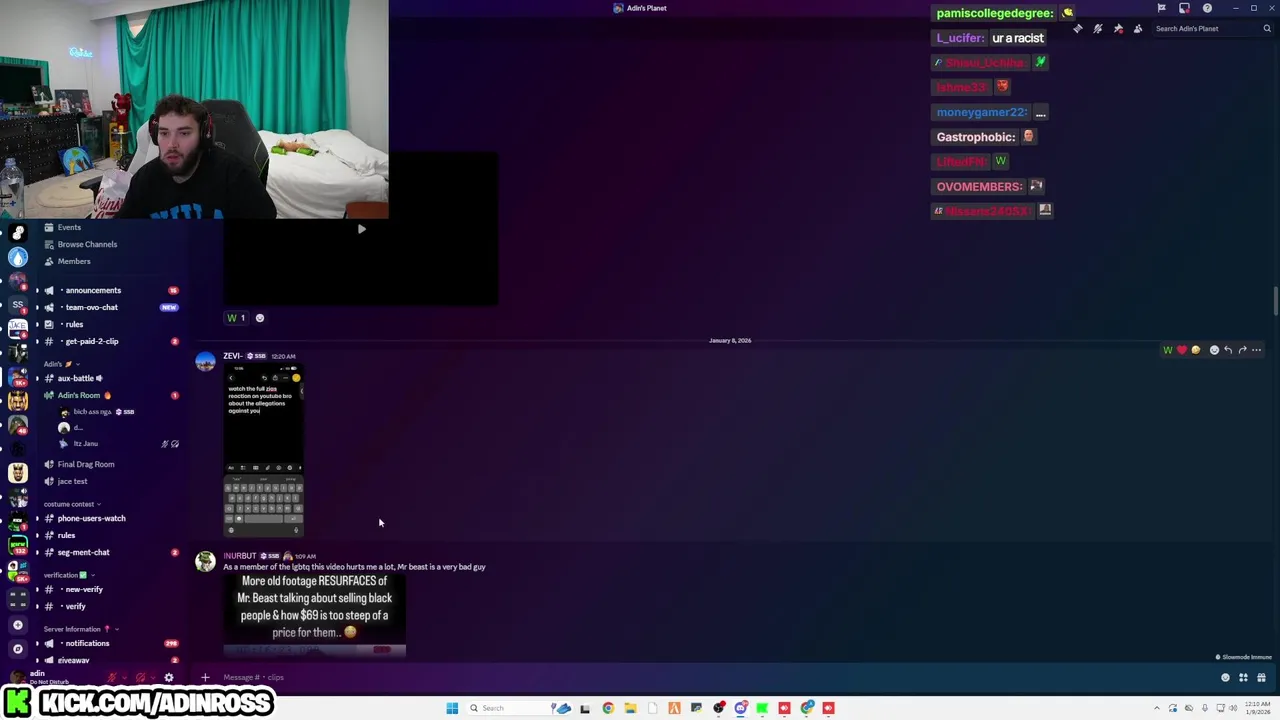
Task: Open the Inbox icon in title bar
Action: pos(1184,8)
